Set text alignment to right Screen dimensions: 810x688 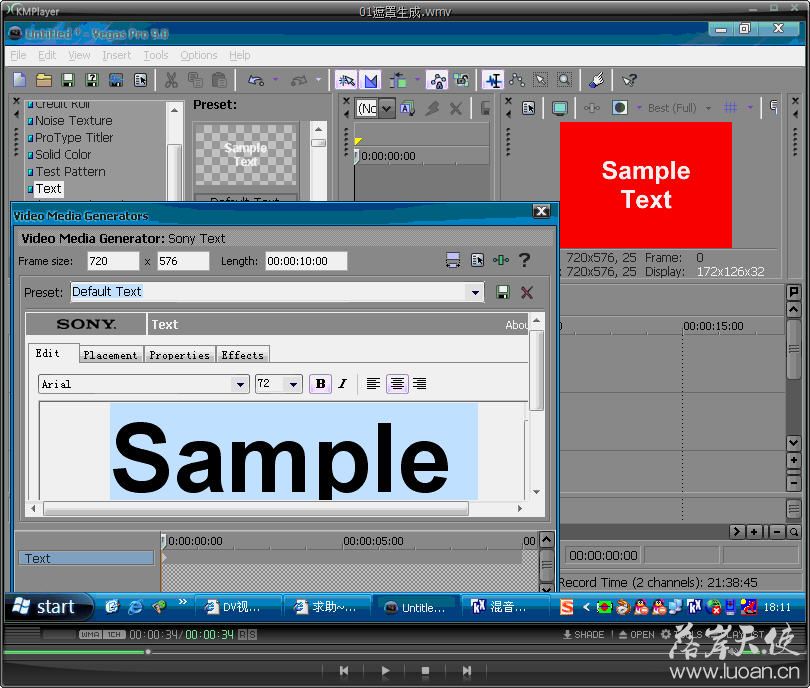click(420, 384)
